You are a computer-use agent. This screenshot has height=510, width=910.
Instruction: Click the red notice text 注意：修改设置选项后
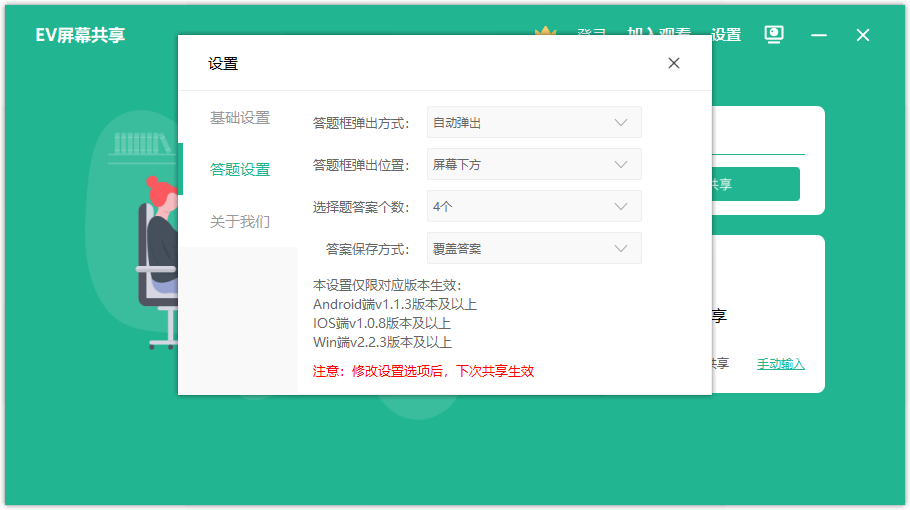pyautogui.click(x=423, y=371)
